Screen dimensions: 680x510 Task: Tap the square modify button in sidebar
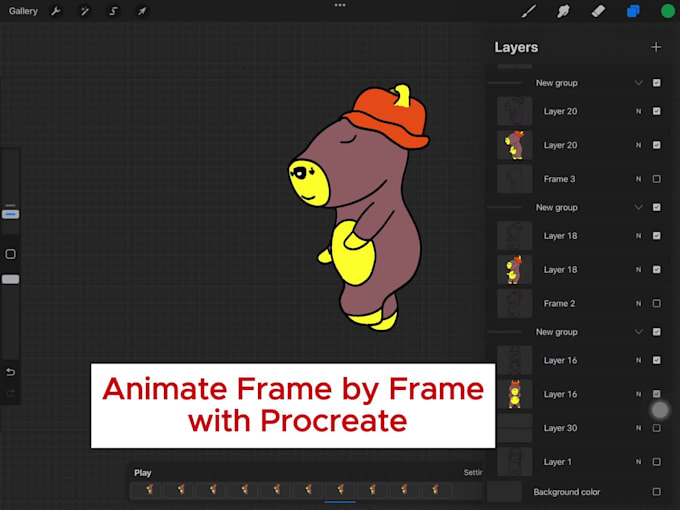10,254
